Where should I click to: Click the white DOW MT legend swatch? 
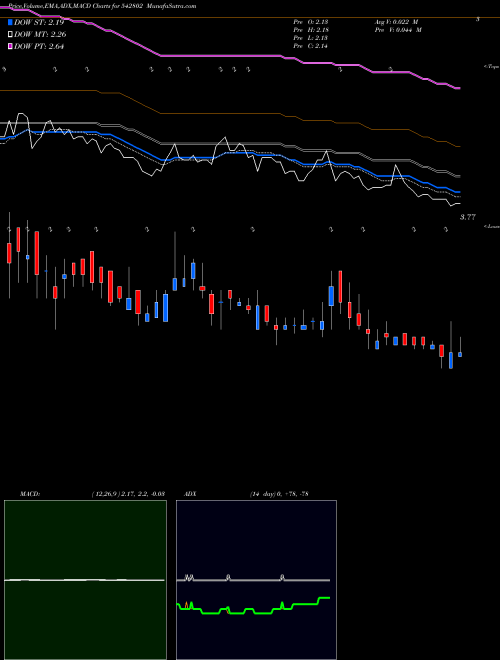[11, 35]
